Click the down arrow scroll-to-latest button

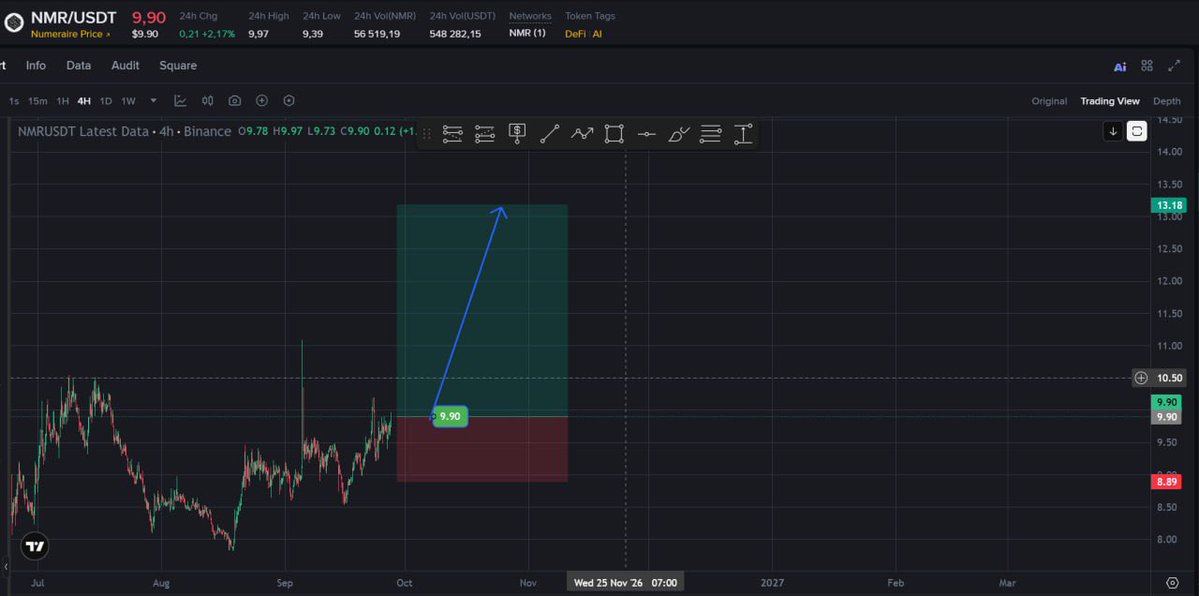(x=1113, y=132)
